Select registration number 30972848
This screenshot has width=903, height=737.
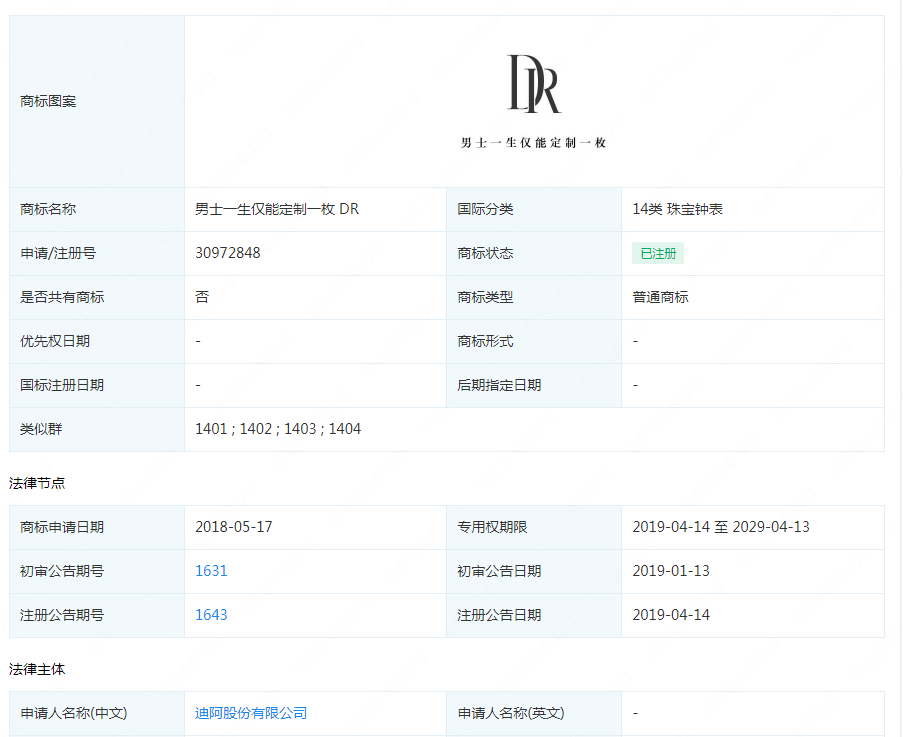228,253
